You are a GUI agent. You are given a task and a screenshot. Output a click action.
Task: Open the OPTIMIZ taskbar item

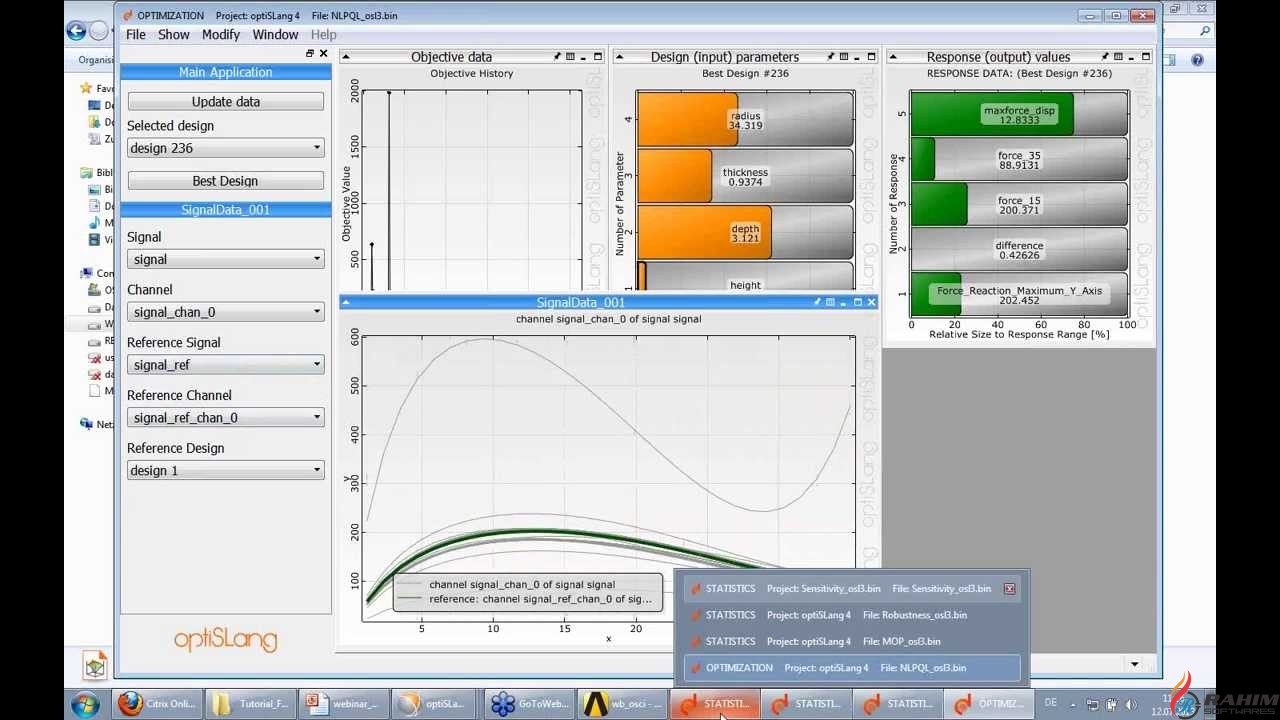click(x=990, y=704)
